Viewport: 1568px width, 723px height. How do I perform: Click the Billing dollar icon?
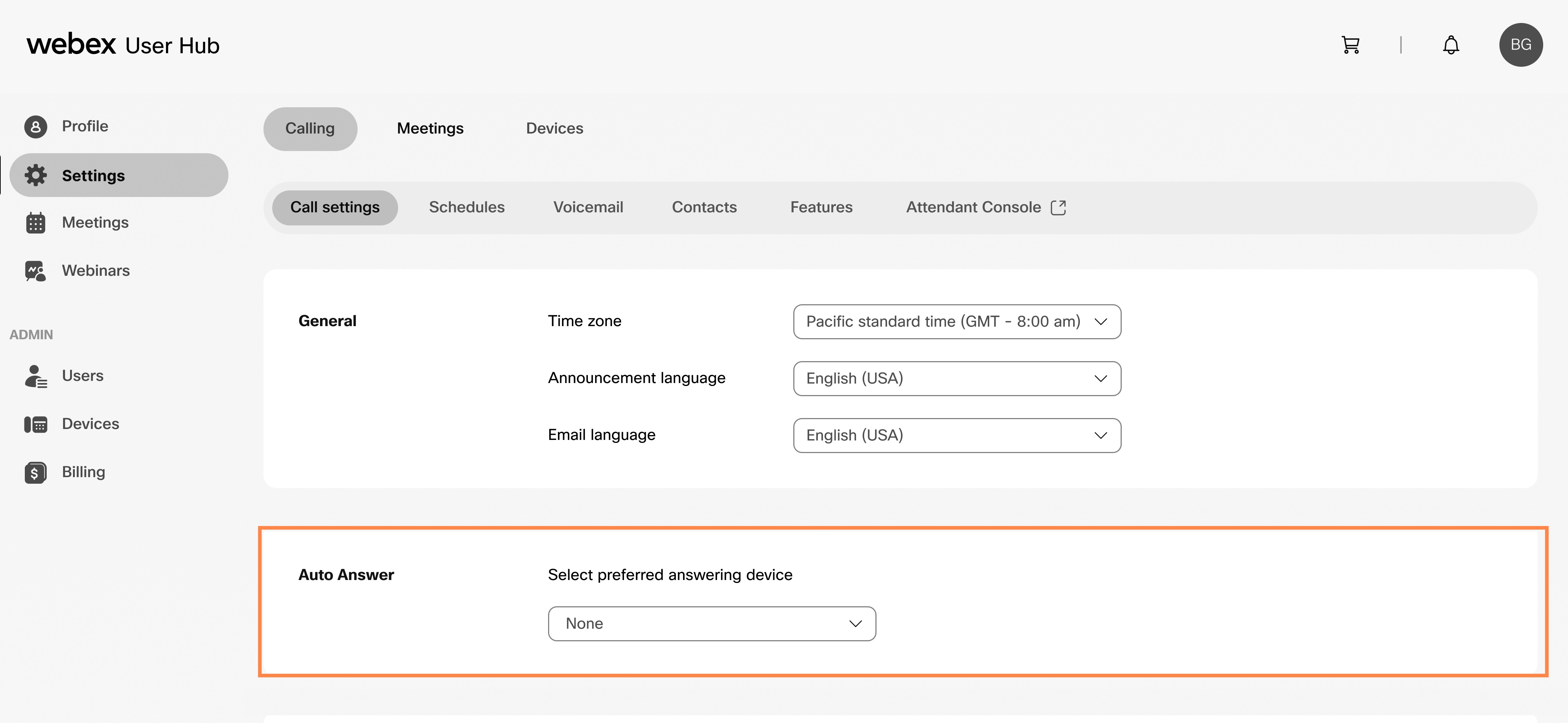pyautogui.click(x=35, y=472)
